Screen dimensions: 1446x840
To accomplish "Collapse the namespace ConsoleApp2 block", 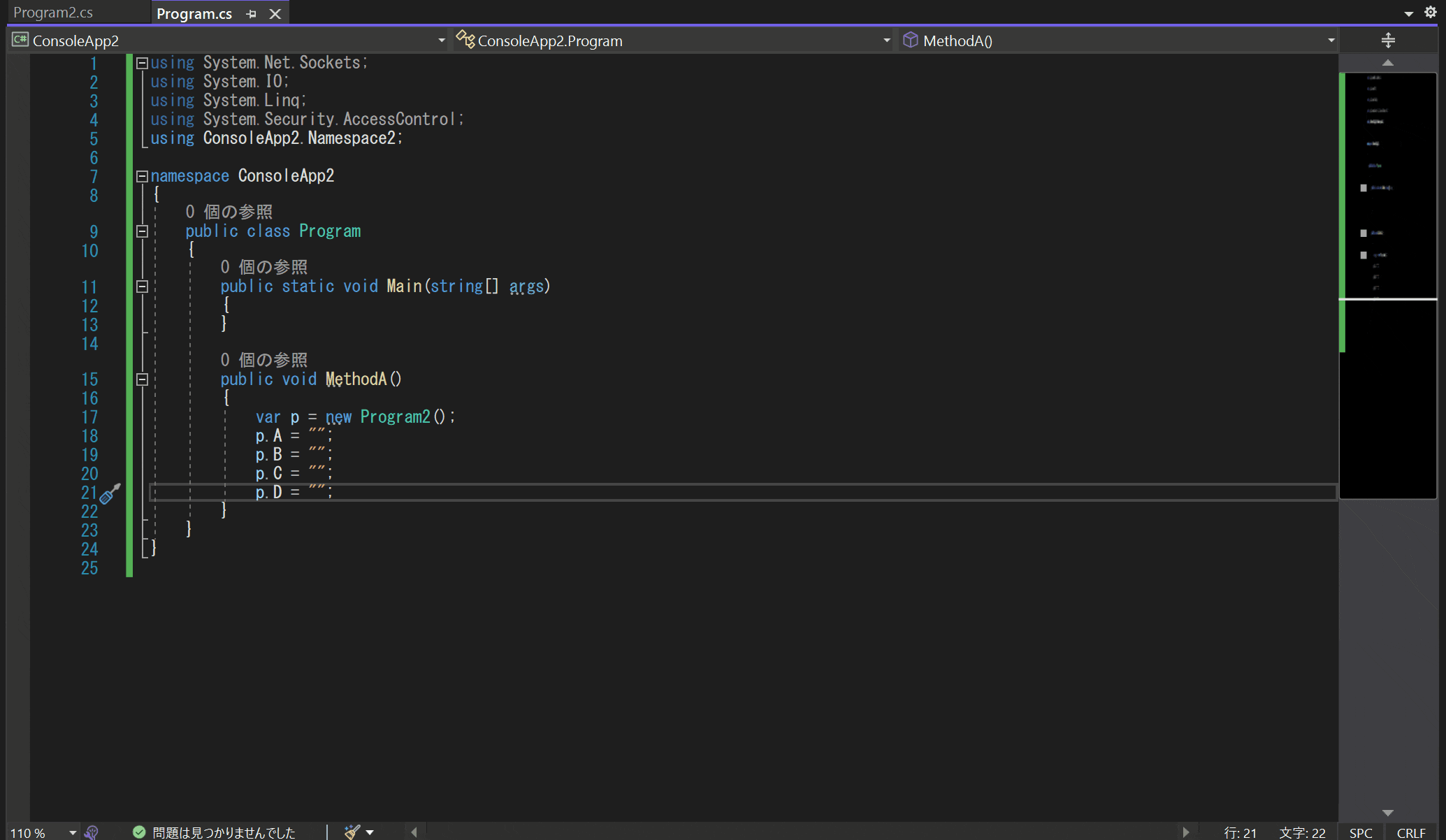I will 142,176.
